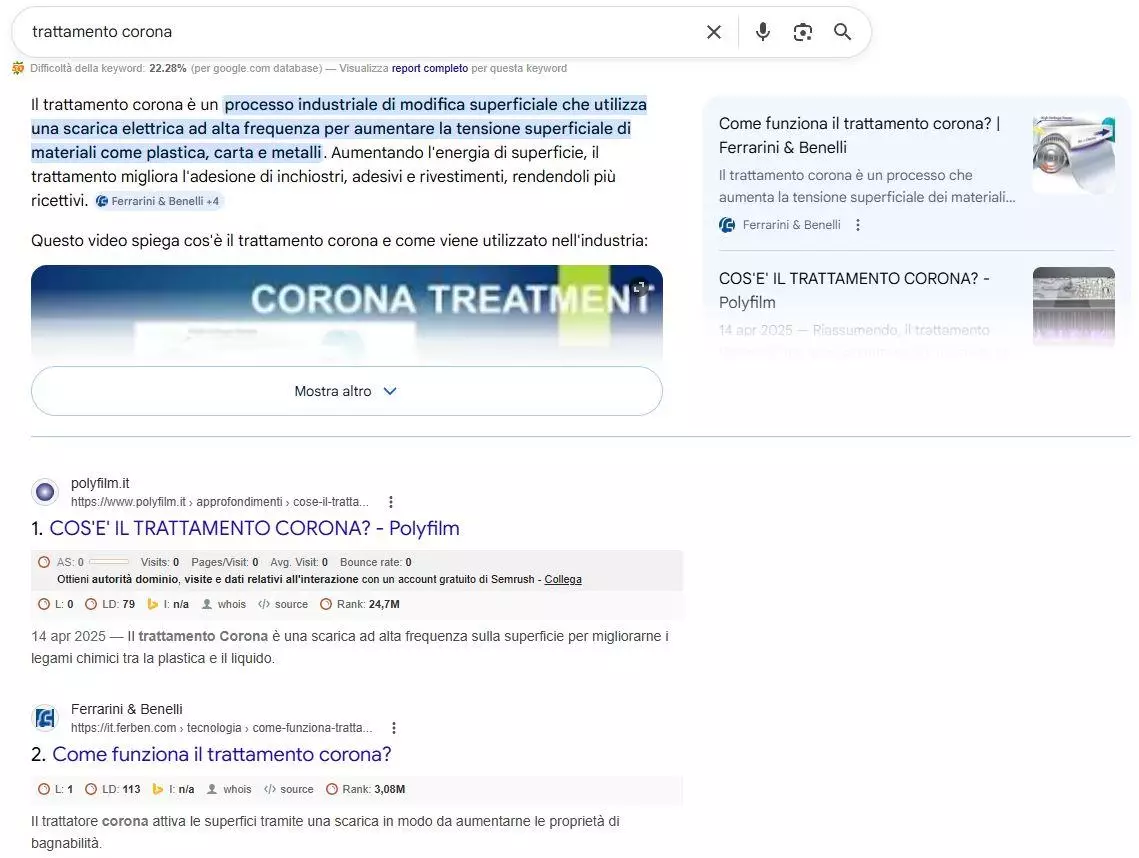Click the 'polyfilm.it' site name
Screen dimensions: 1139x858
[x=100, y=483]
